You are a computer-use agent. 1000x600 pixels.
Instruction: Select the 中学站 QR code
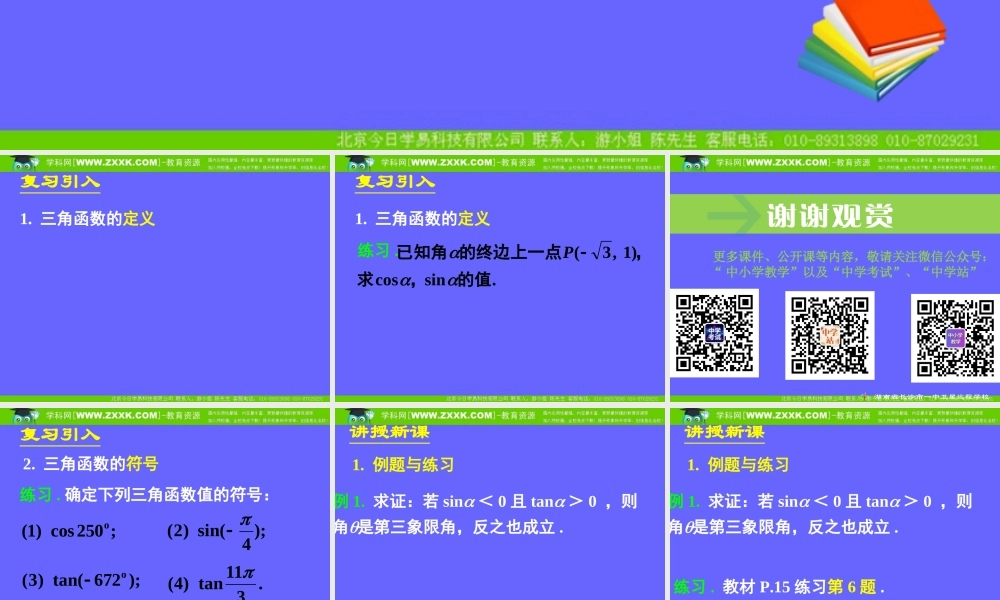point(829,335)
